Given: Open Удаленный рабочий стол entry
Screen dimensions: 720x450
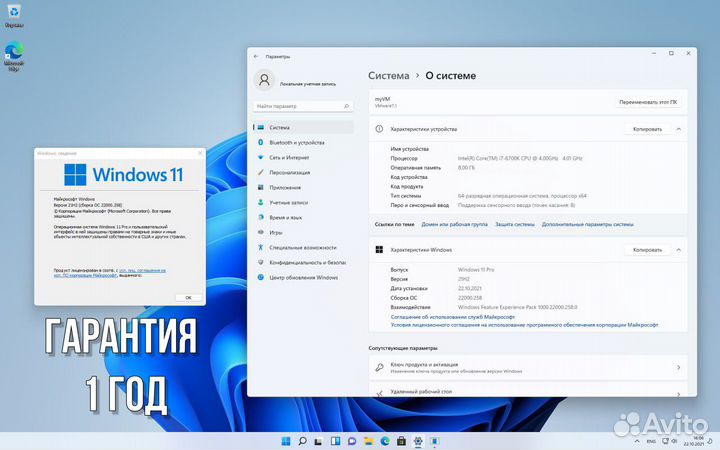Looking at the screenshot, I should [x=528, y=390].
